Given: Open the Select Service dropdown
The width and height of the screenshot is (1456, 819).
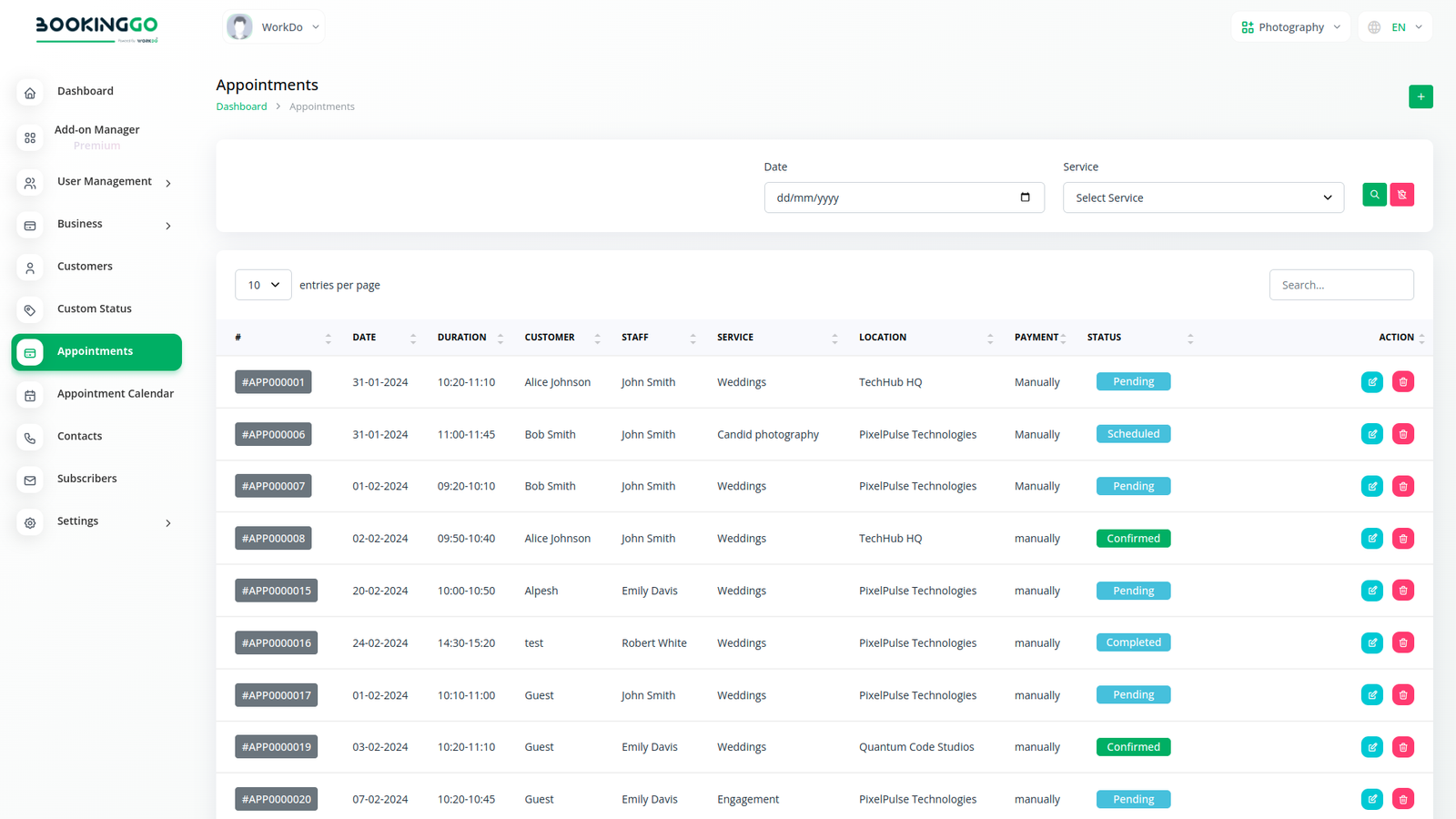Looking at the screenshot, I should tap(1202, 197).
